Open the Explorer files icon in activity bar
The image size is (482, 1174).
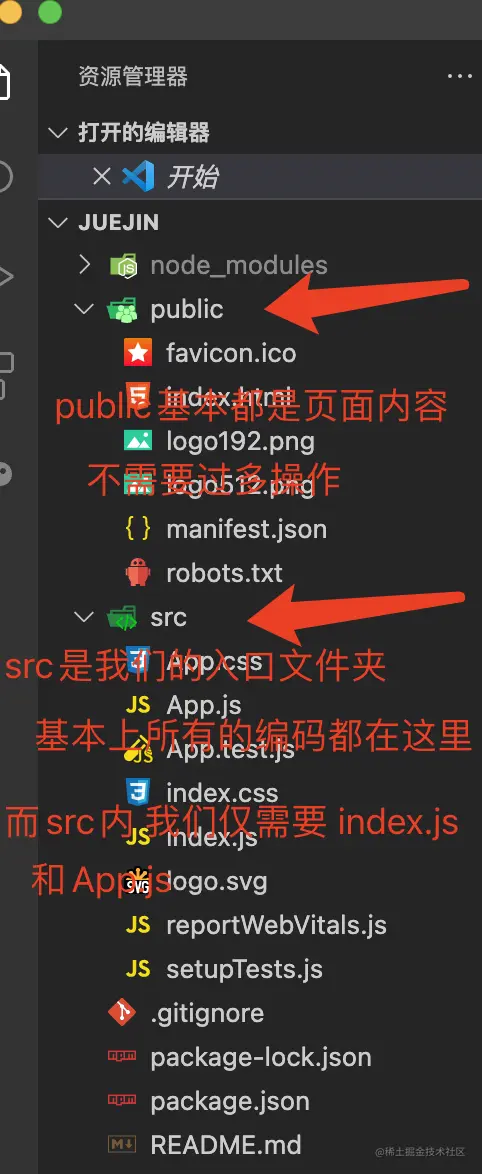point(4,80)
